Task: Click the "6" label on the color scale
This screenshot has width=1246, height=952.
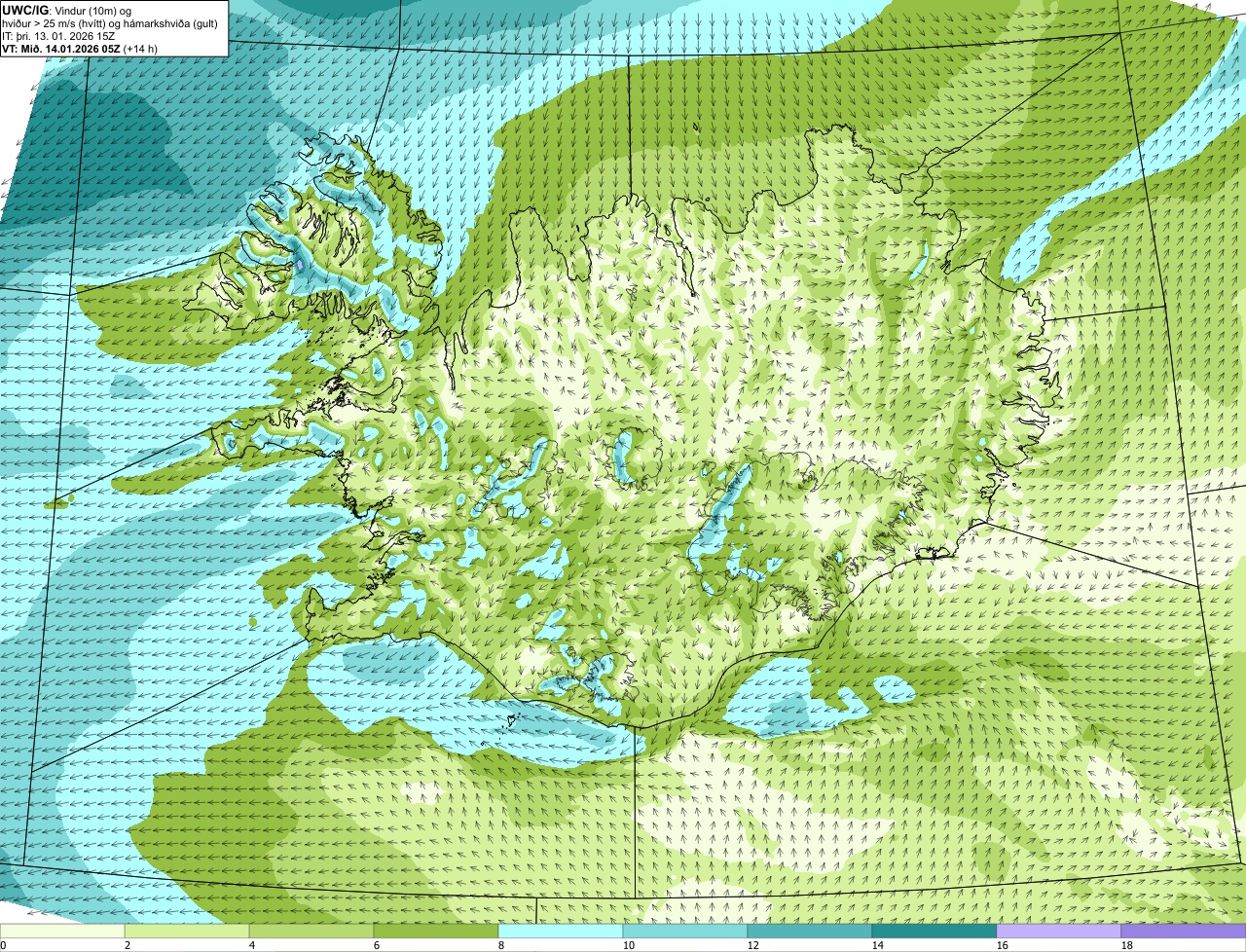Action: (x=377, y=945)
